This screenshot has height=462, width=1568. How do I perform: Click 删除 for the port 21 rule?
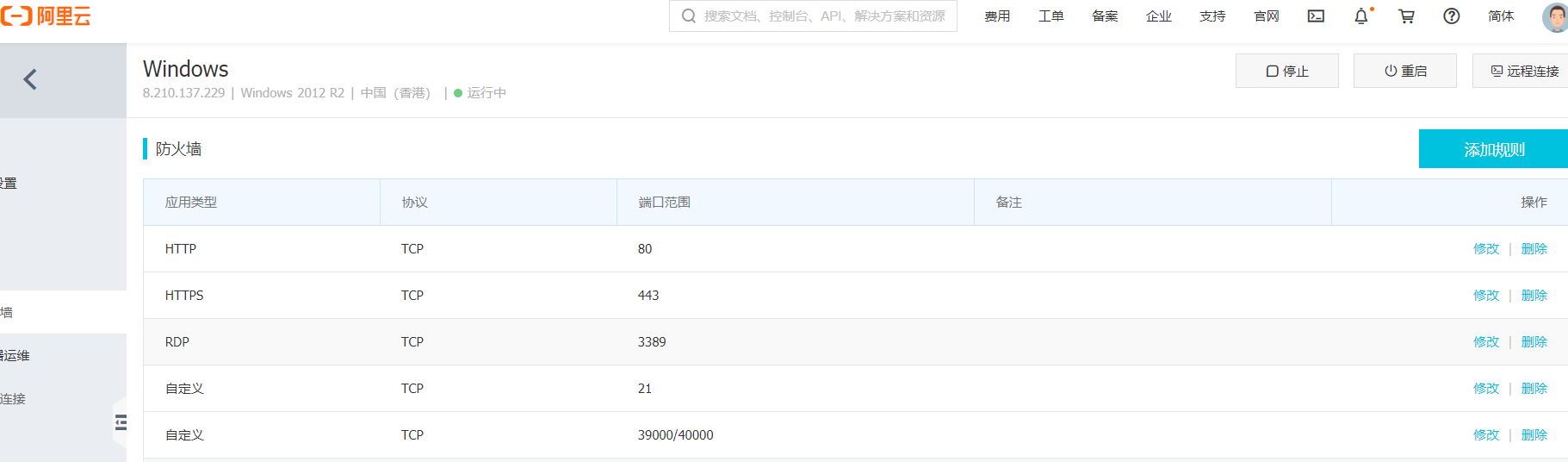1534,389
